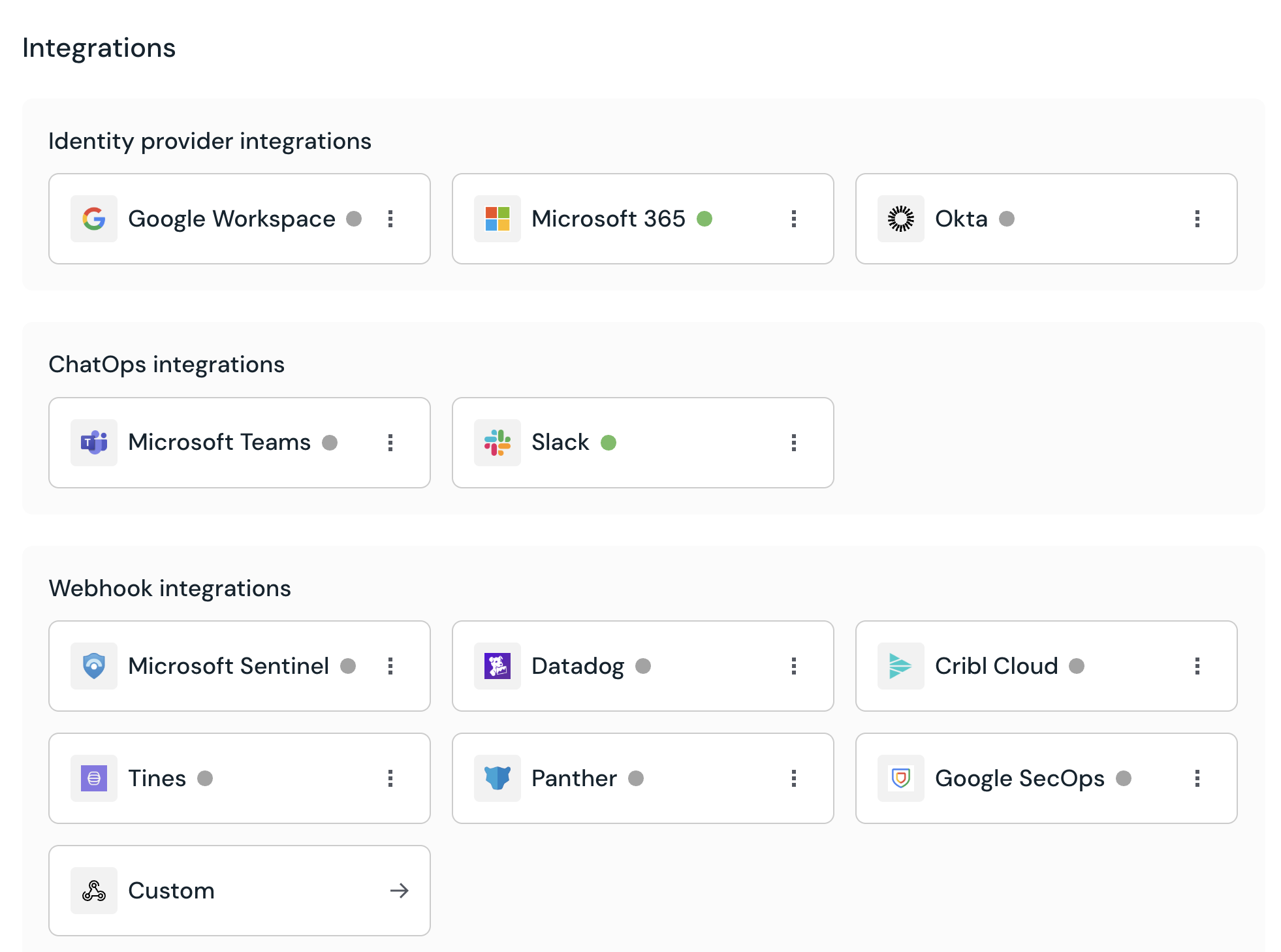Click the green status indicator for Microsoft 365

(x=704, y=219)
